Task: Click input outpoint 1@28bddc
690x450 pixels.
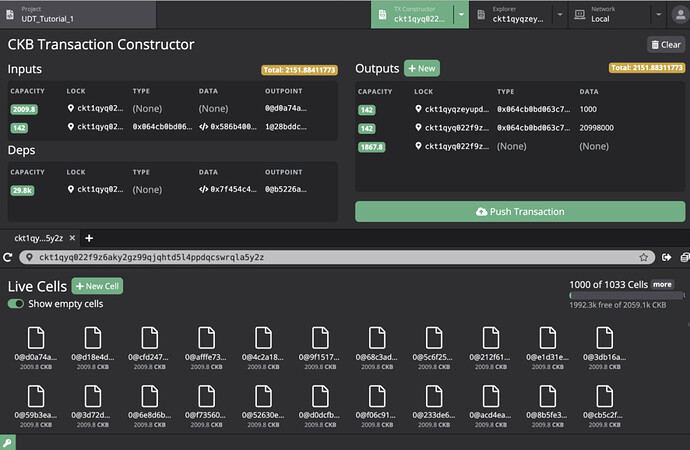Action: pyautogui.click(x=286, y=127)
